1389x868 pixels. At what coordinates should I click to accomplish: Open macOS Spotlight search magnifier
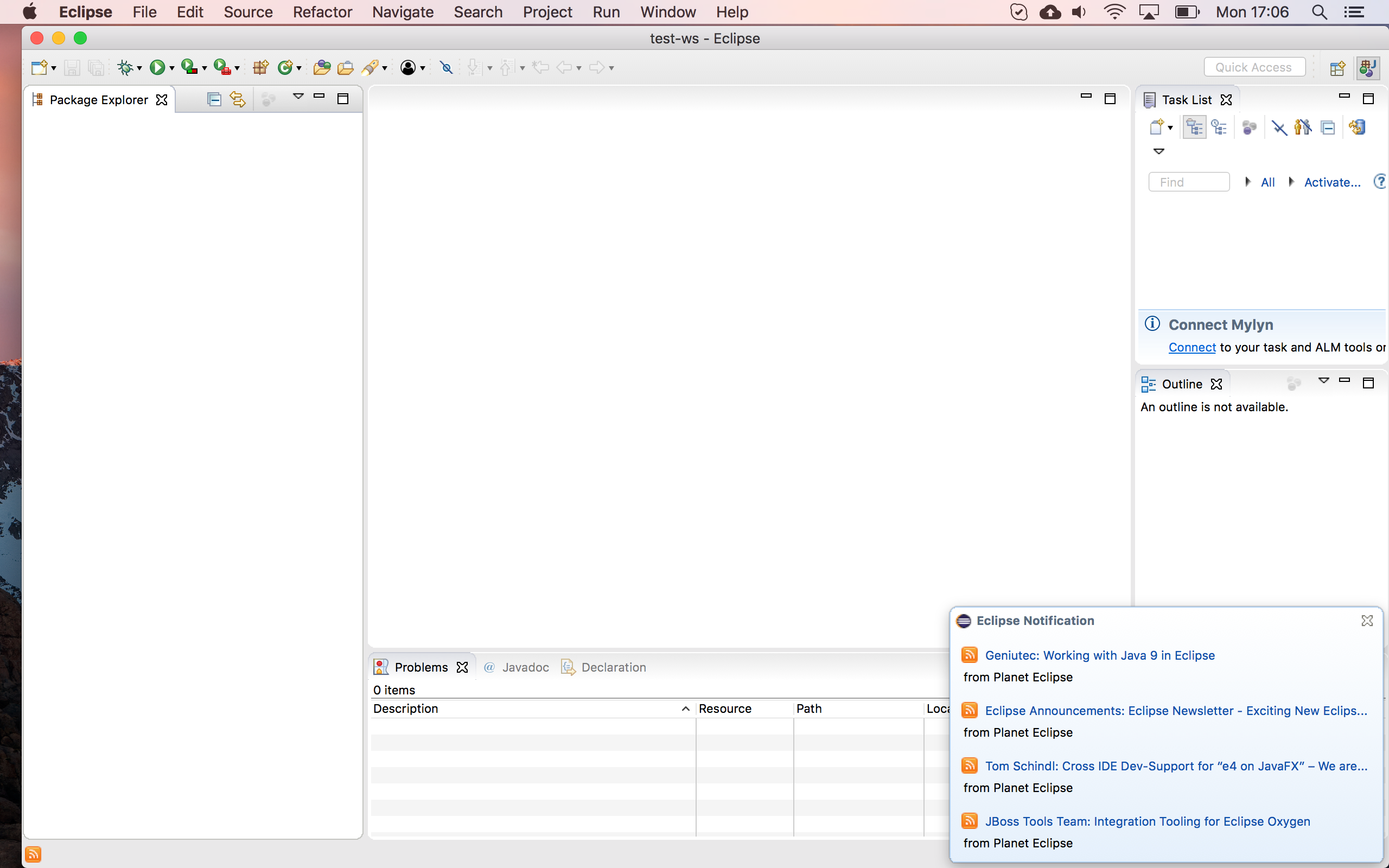click(x=1319, y=12)
